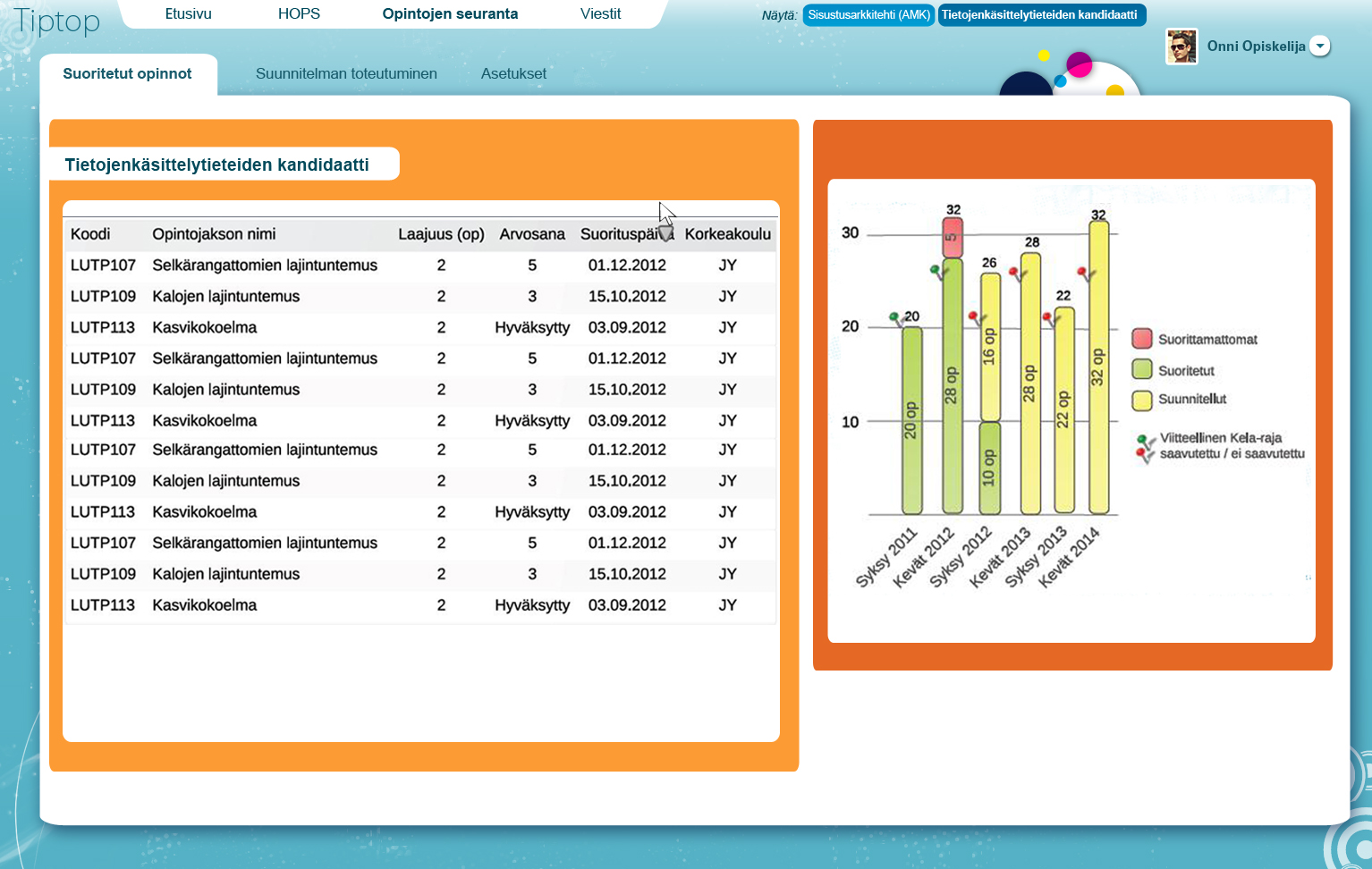The width and height of the screenshot is (1372, 869).
Task: Click the red Kela pin on Kevät 2013 bar
Action: pos(1016,274)
